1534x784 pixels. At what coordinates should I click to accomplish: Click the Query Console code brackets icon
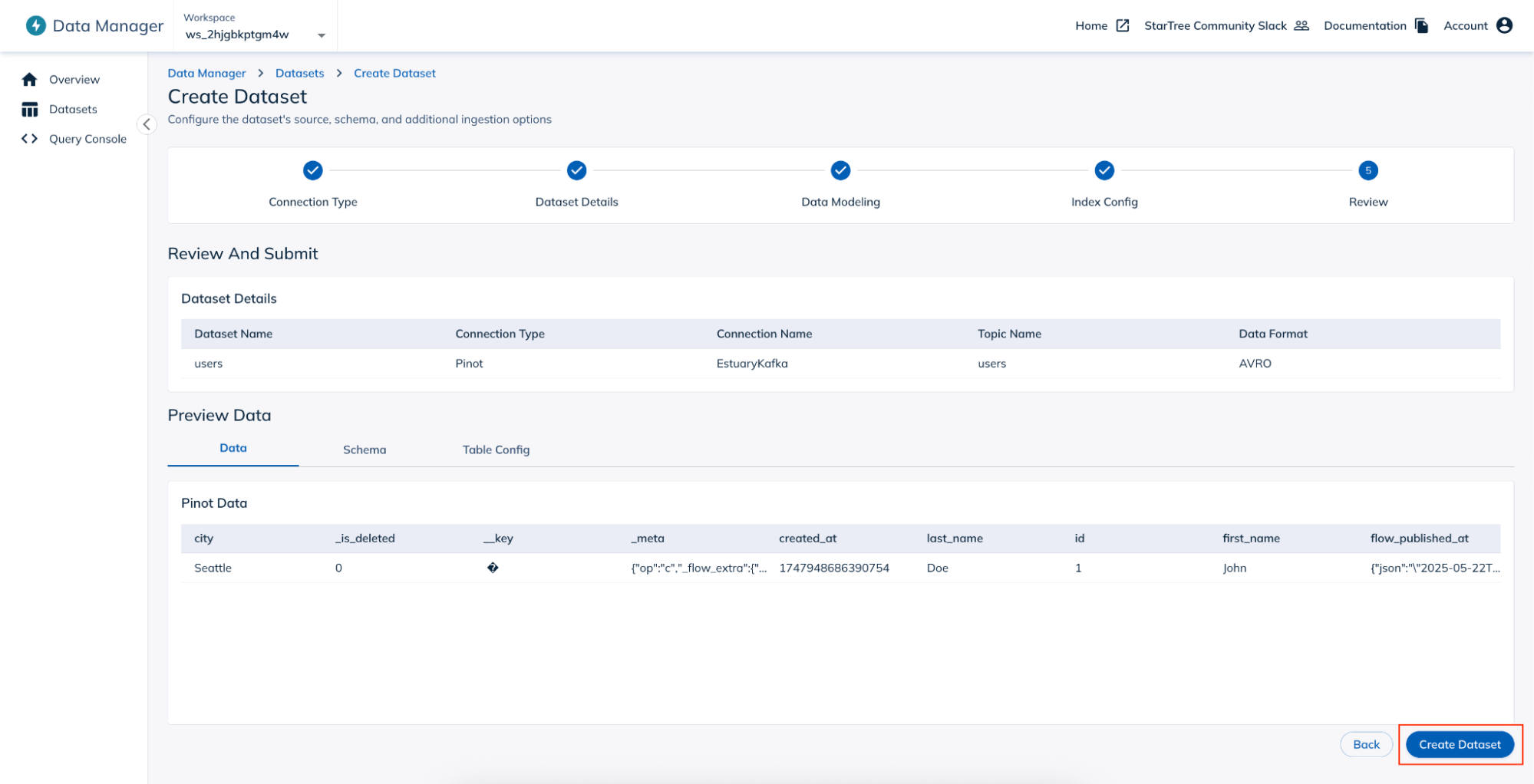point(30,139)
